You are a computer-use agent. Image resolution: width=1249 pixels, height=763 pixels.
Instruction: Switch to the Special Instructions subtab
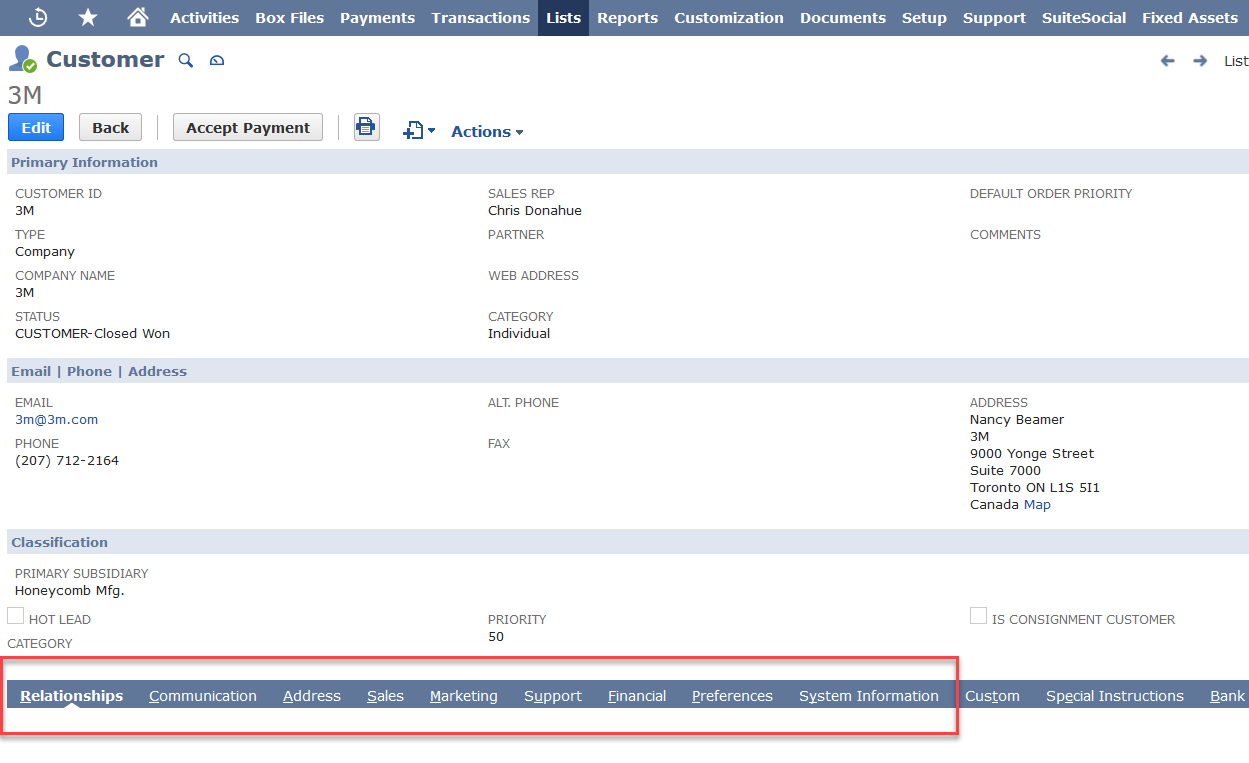(1115, 696)
